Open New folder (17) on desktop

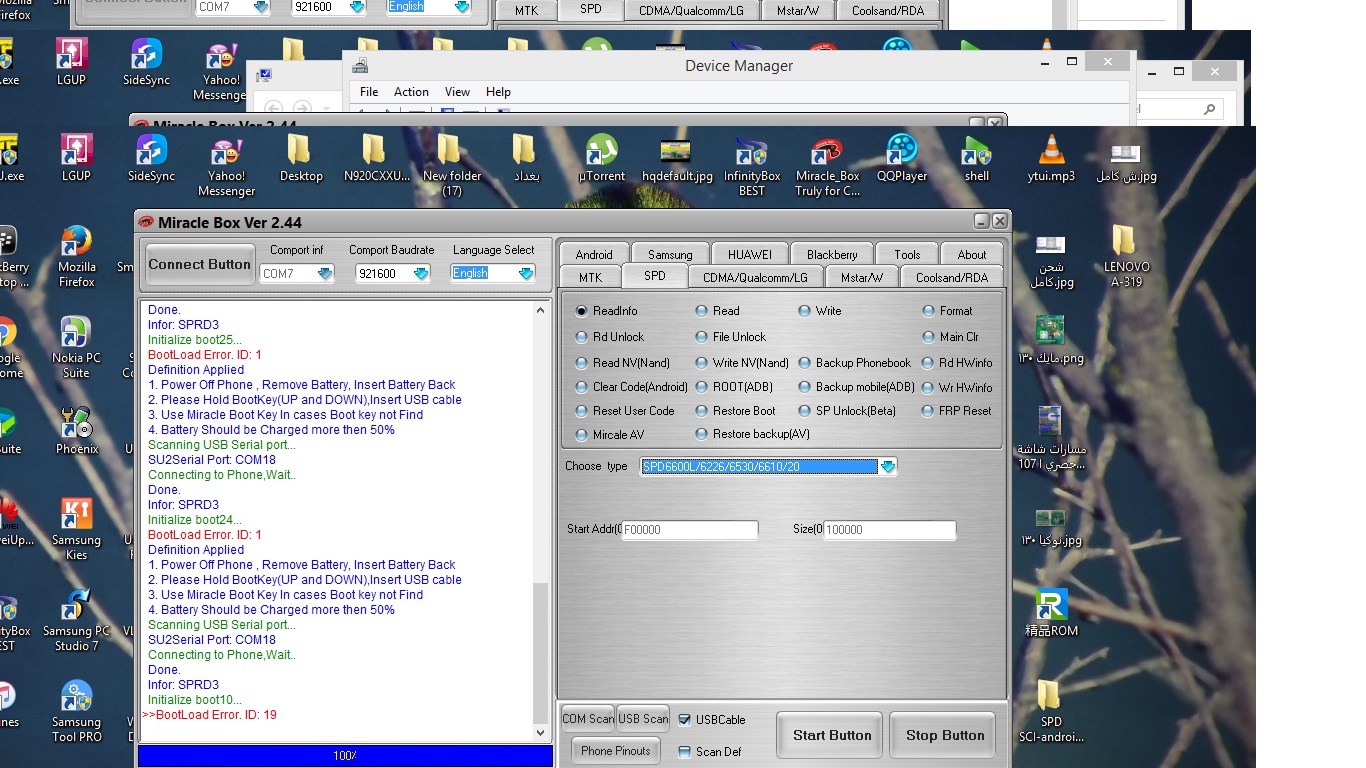click(x=452, y=166)
